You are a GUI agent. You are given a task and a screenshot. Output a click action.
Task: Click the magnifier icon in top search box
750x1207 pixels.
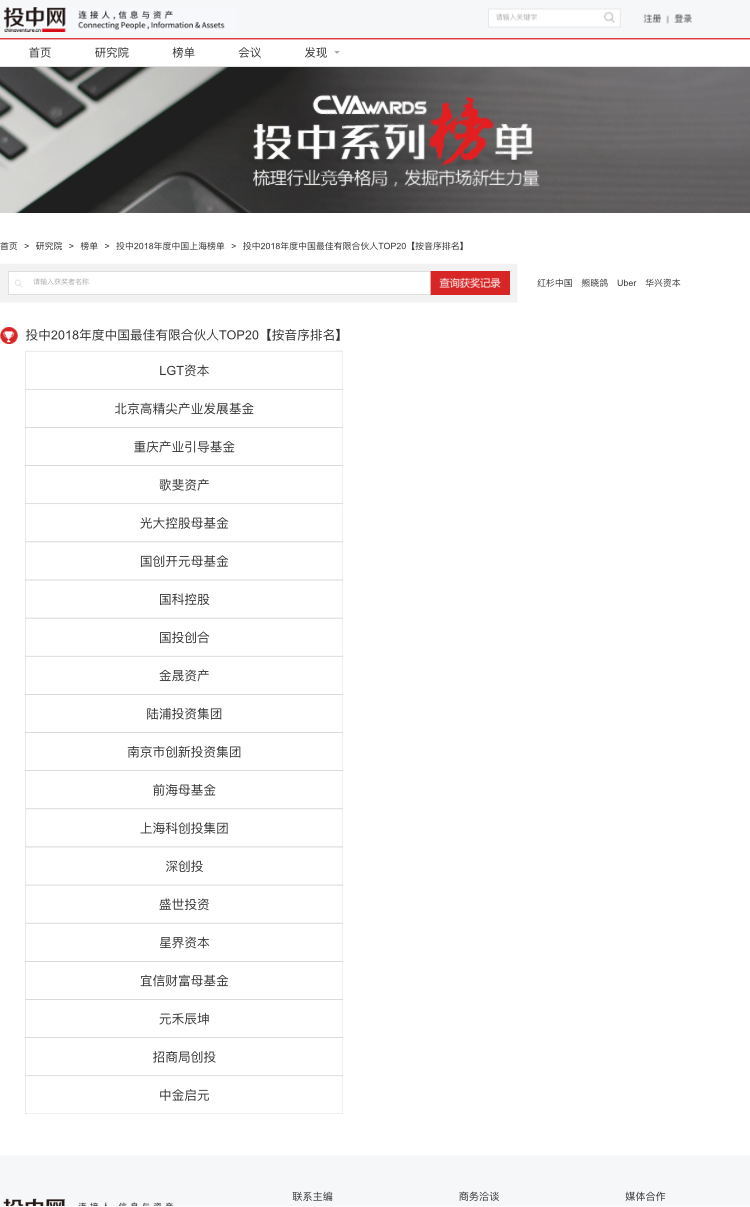(609, 18)
